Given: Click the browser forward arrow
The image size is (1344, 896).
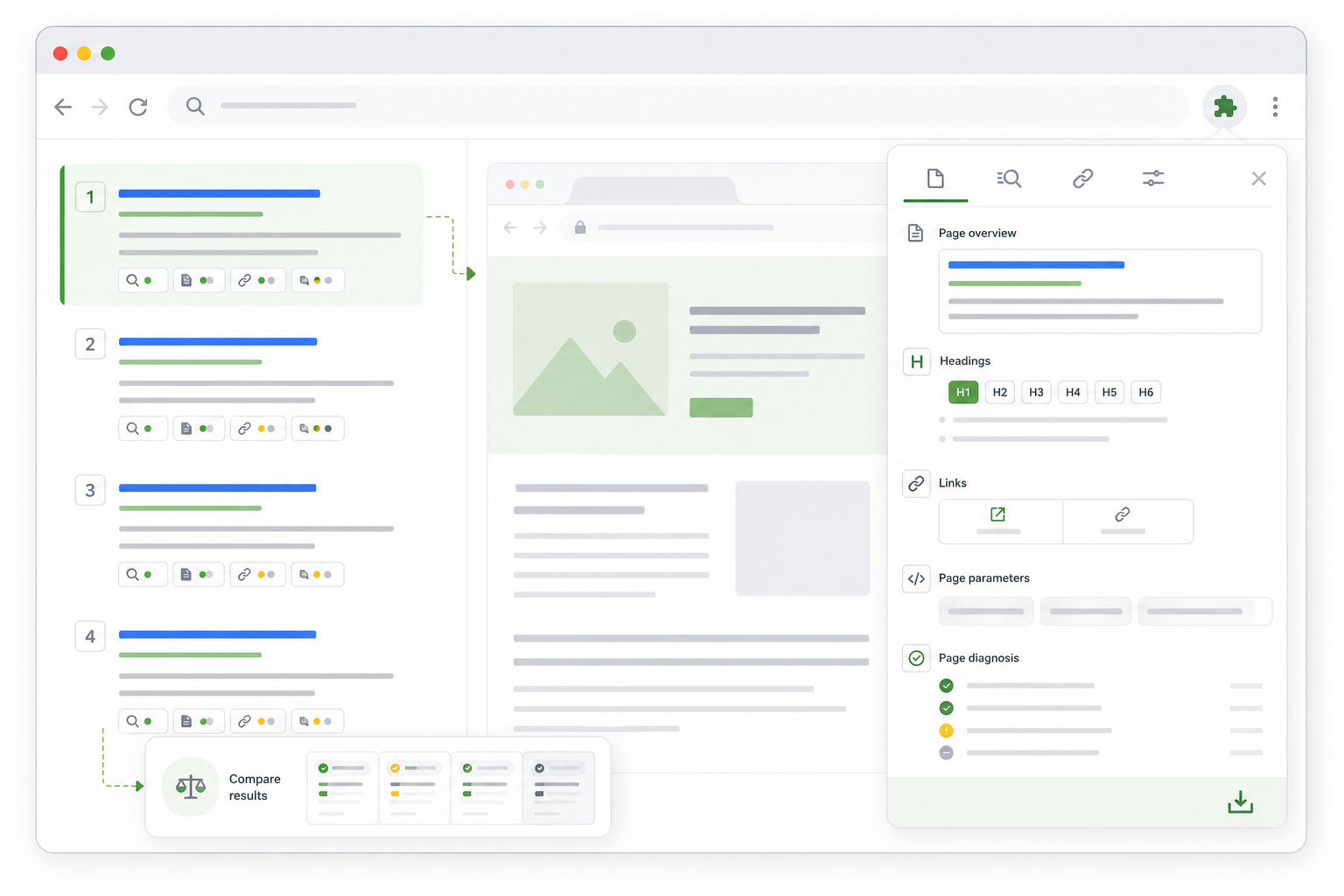Looking at the screenshot, I should 101,107.
